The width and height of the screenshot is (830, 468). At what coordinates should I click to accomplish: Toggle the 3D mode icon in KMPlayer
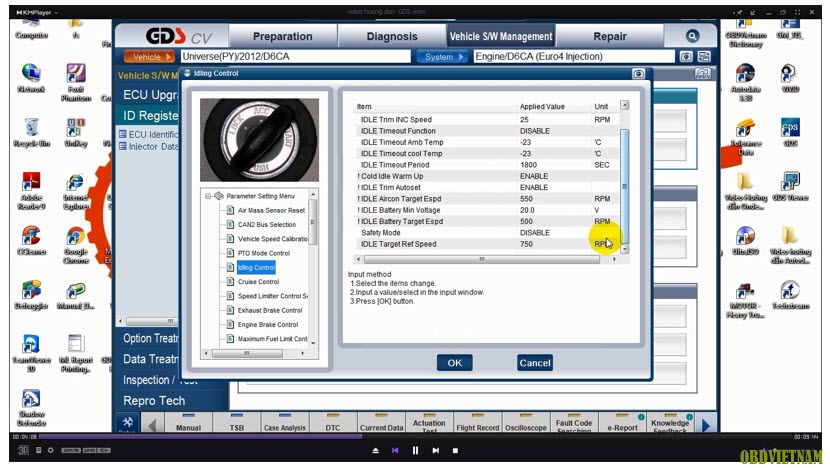tap(23, 450)
